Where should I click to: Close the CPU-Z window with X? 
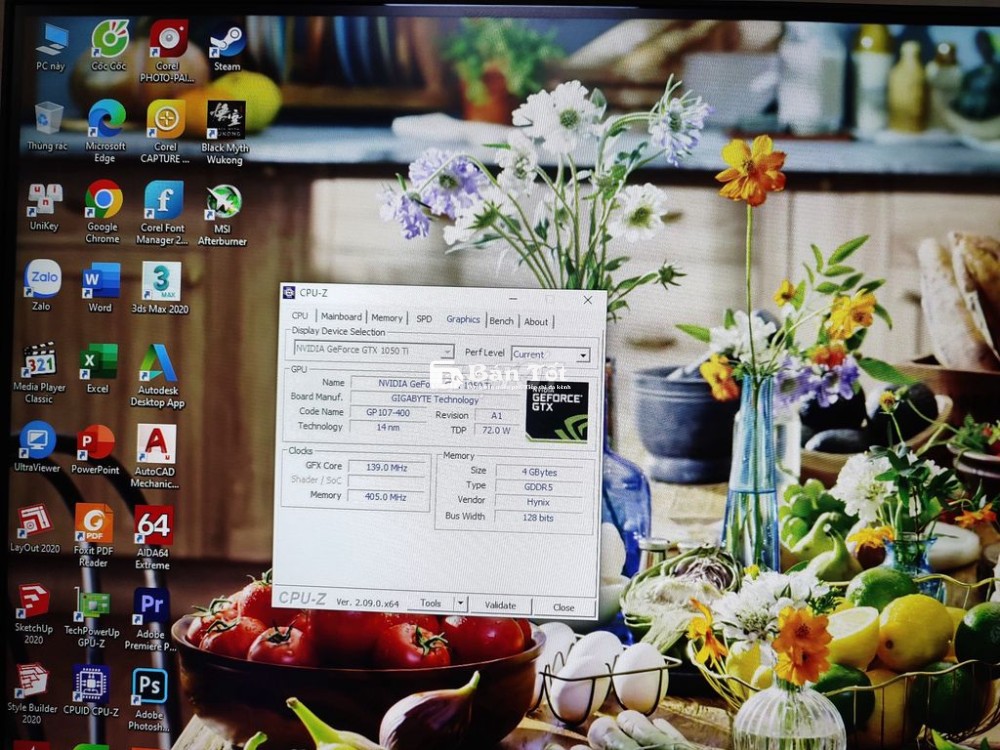[x=587, y=300]
